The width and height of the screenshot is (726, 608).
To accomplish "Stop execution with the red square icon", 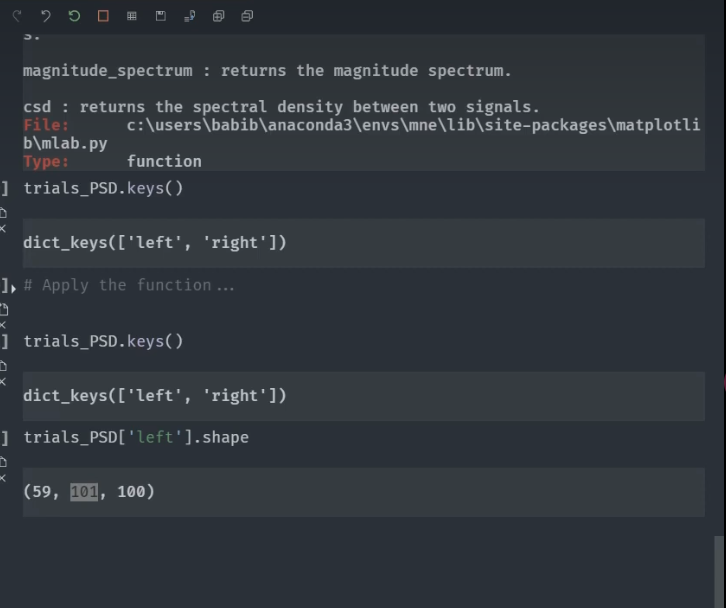I will 103,16.
